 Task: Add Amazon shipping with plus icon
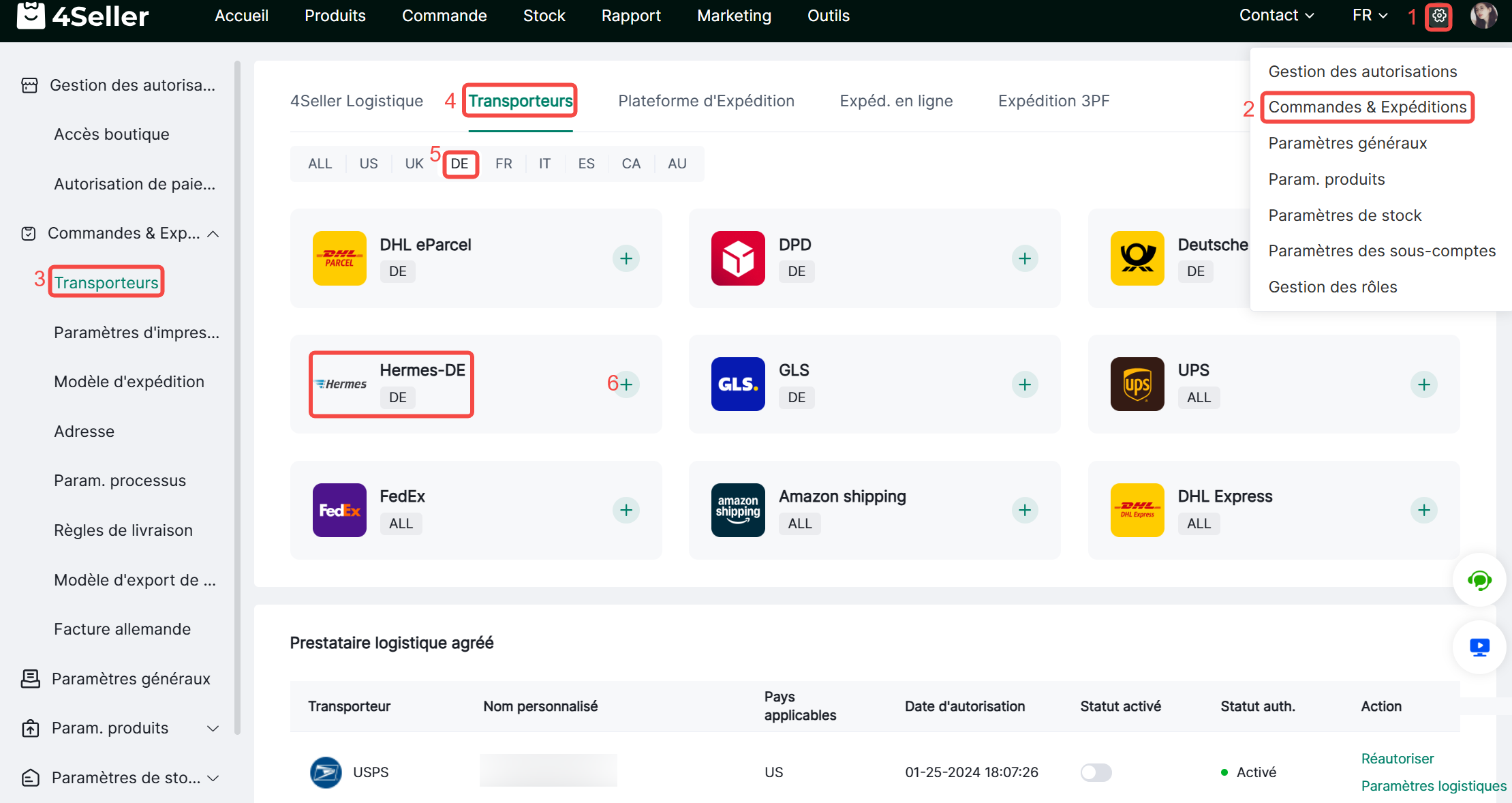(x=1024, y=510)
